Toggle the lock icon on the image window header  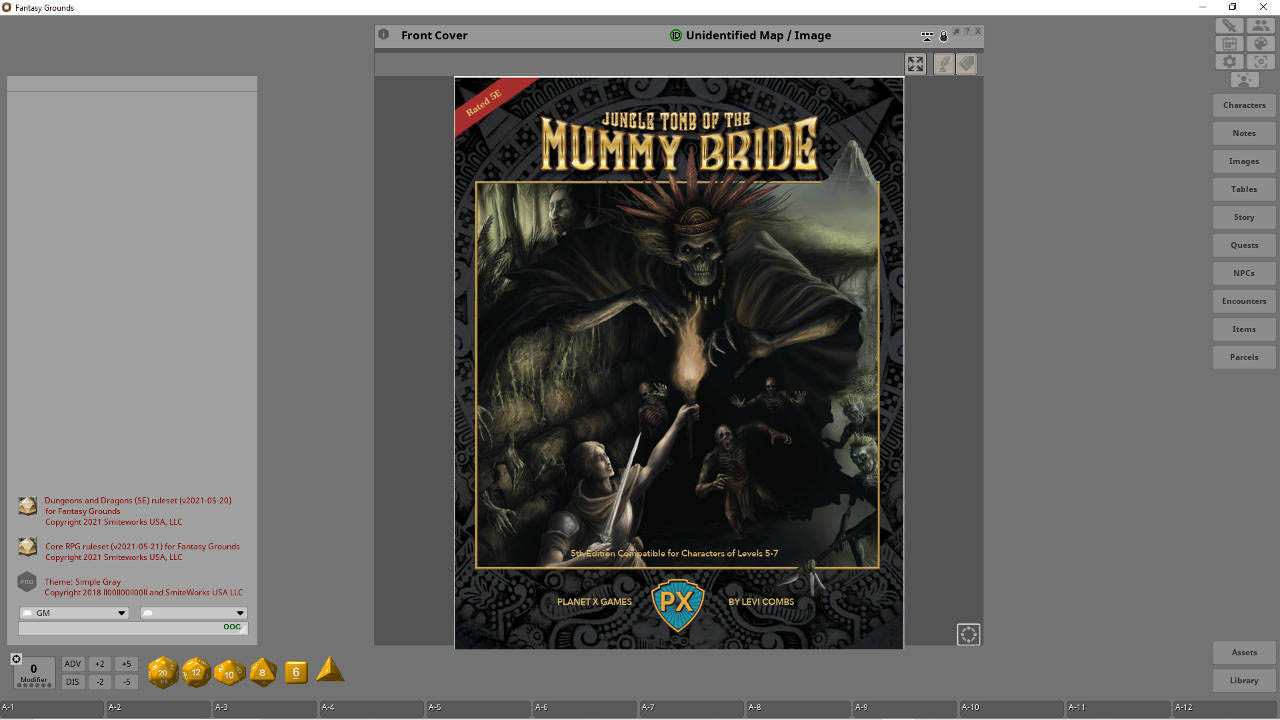tap(943, 35)
